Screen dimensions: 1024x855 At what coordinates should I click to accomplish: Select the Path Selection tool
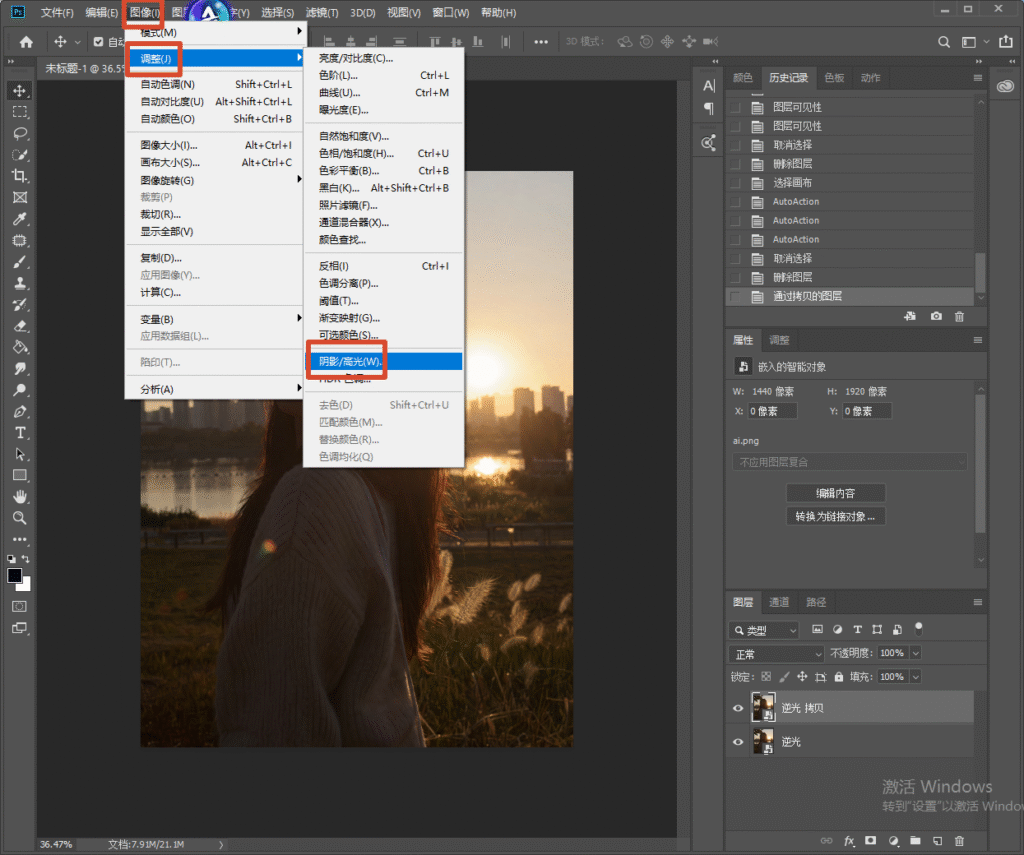(x=20, y=454)
